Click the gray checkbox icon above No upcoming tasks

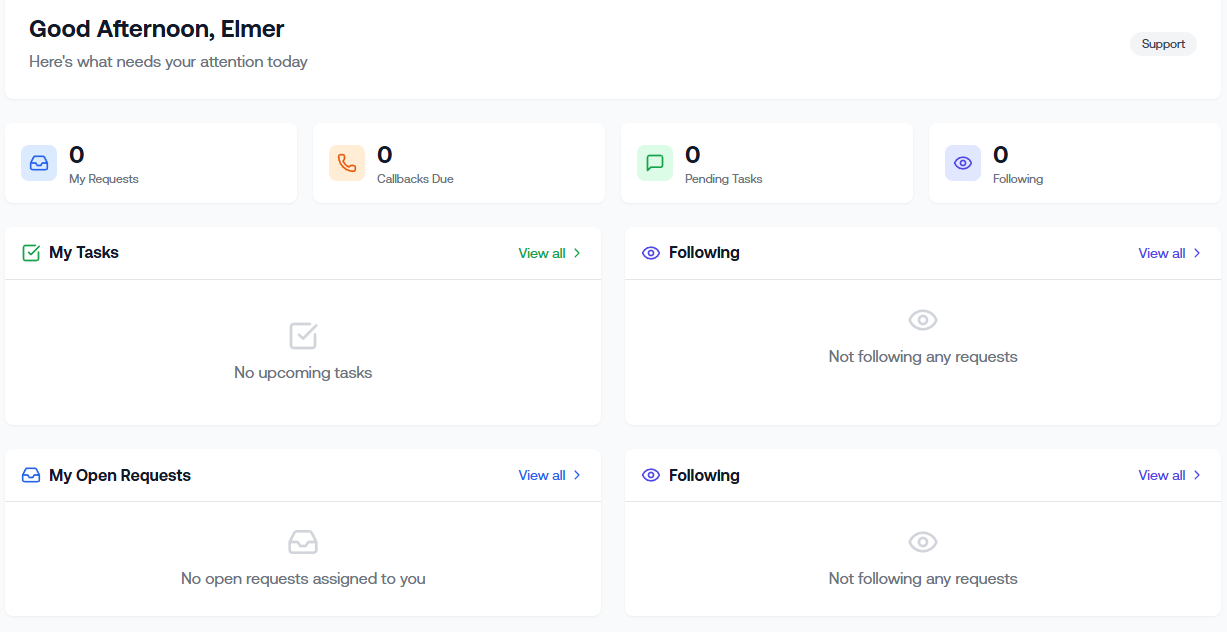[x=303, y=336]
